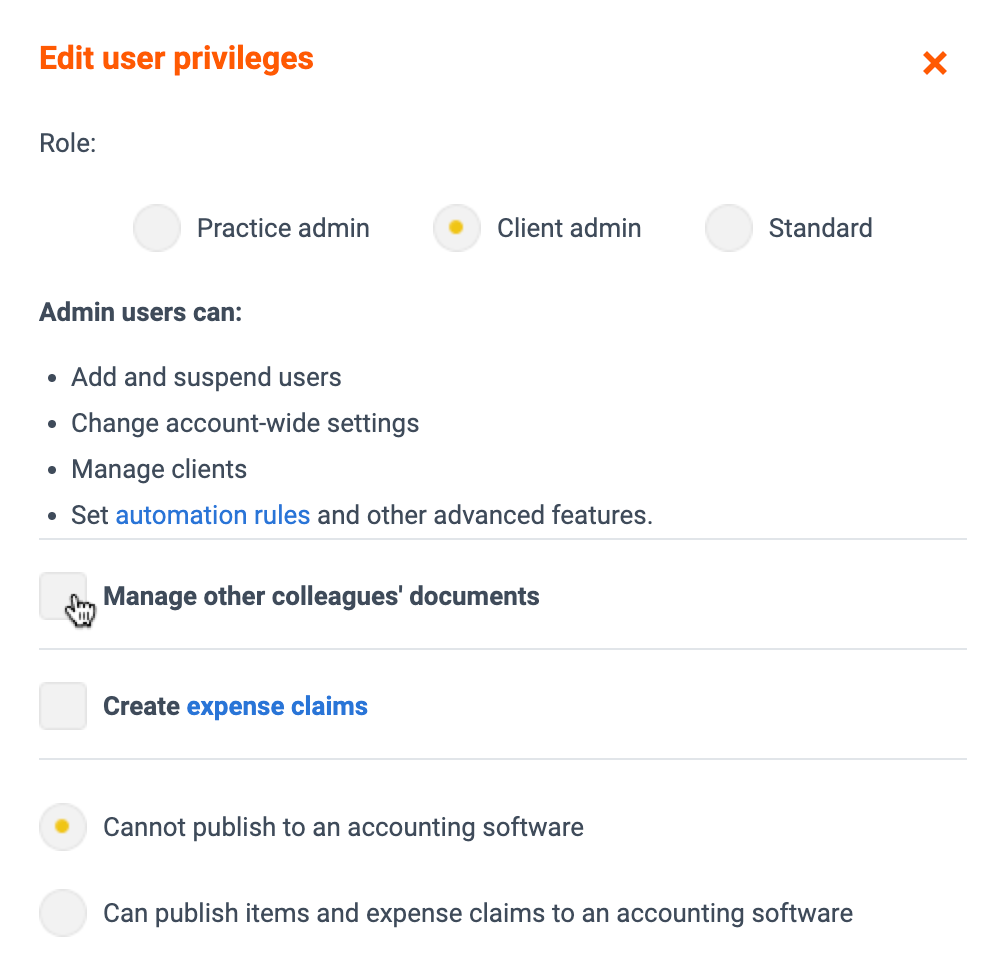Click the Manage other colleagues' documents label
Screen dimensions: 1006x966
click(321, 597)
